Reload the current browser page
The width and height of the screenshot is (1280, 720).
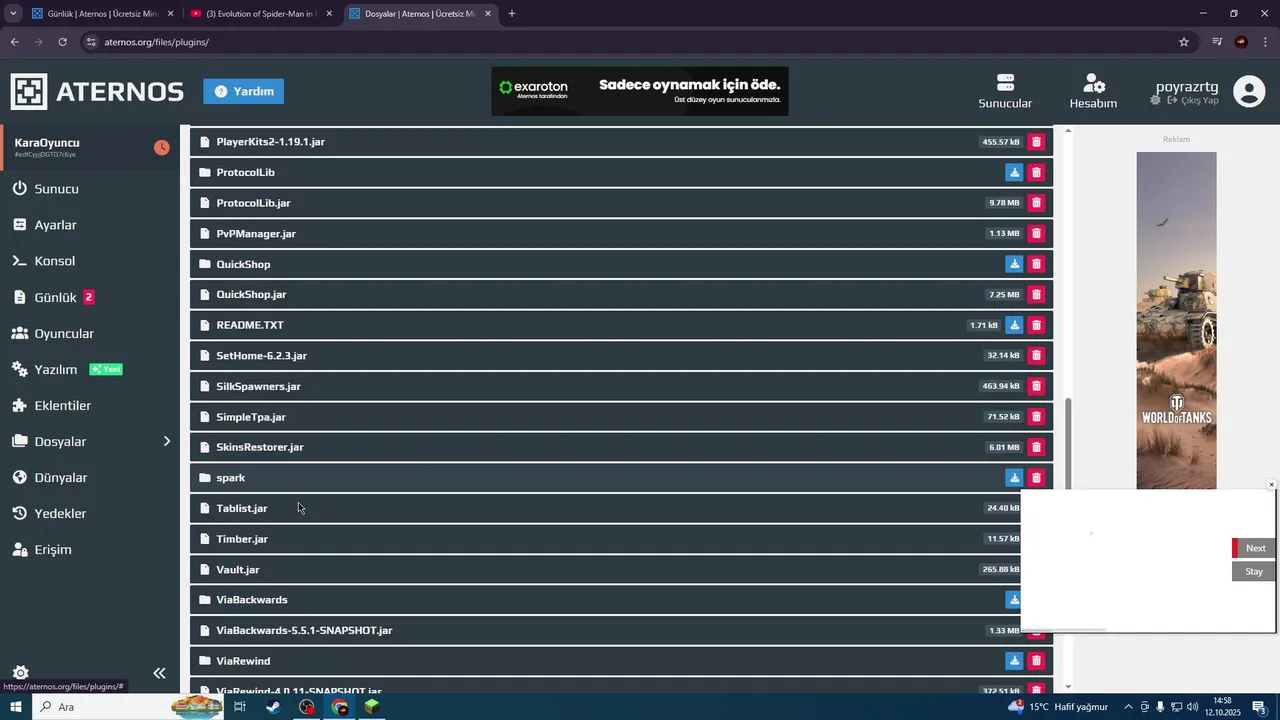tap(62, 42)
